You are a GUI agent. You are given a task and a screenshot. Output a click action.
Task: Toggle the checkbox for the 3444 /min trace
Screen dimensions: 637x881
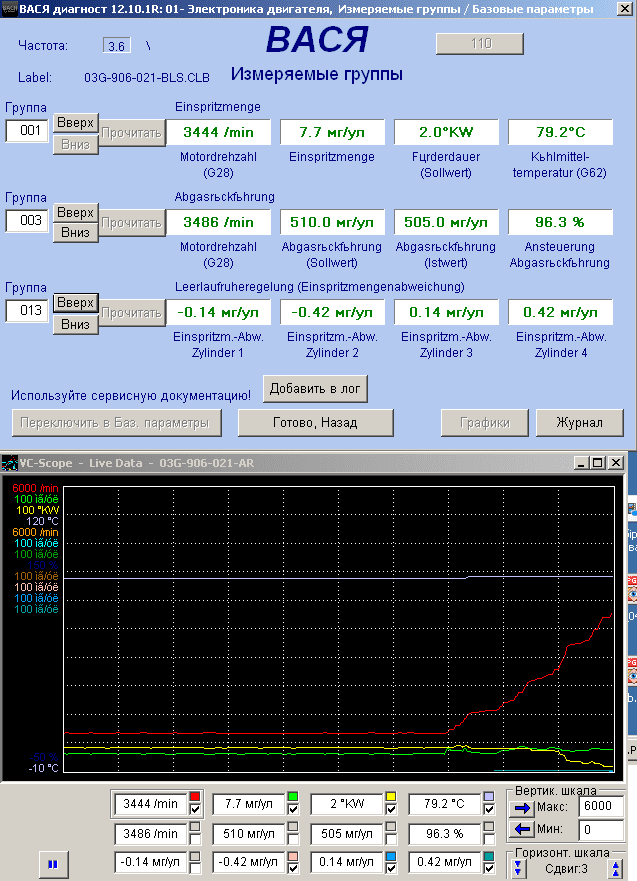point(196,809)
